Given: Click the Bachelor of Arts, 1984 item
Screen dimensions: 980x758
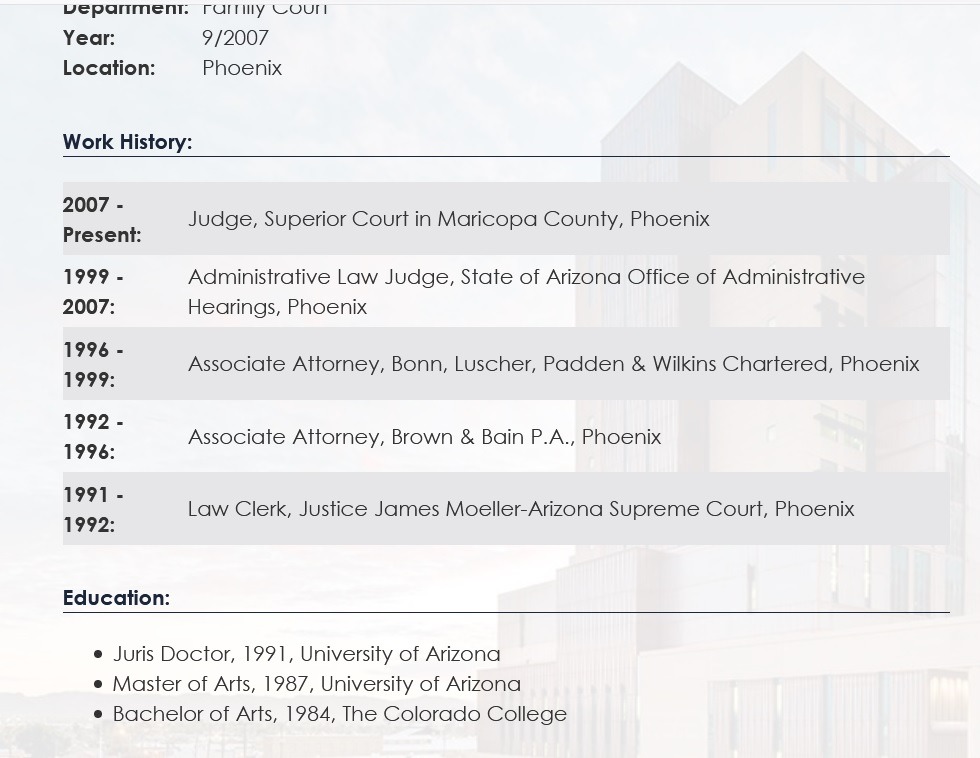Looking at the screenshot, I should click(x=339, y=714).
